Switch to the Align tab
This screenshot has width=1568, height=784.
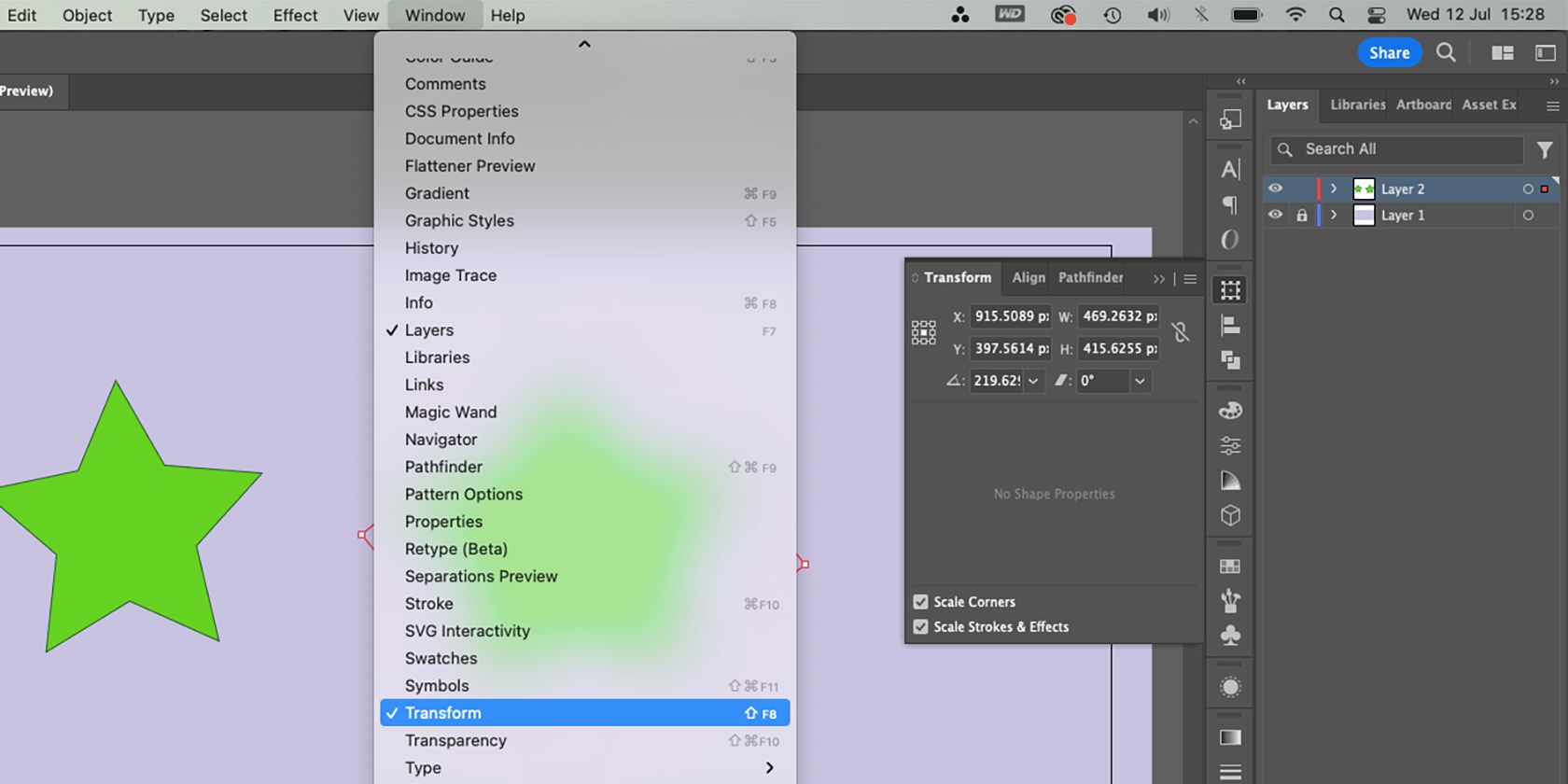click(x=1029, y=277)
